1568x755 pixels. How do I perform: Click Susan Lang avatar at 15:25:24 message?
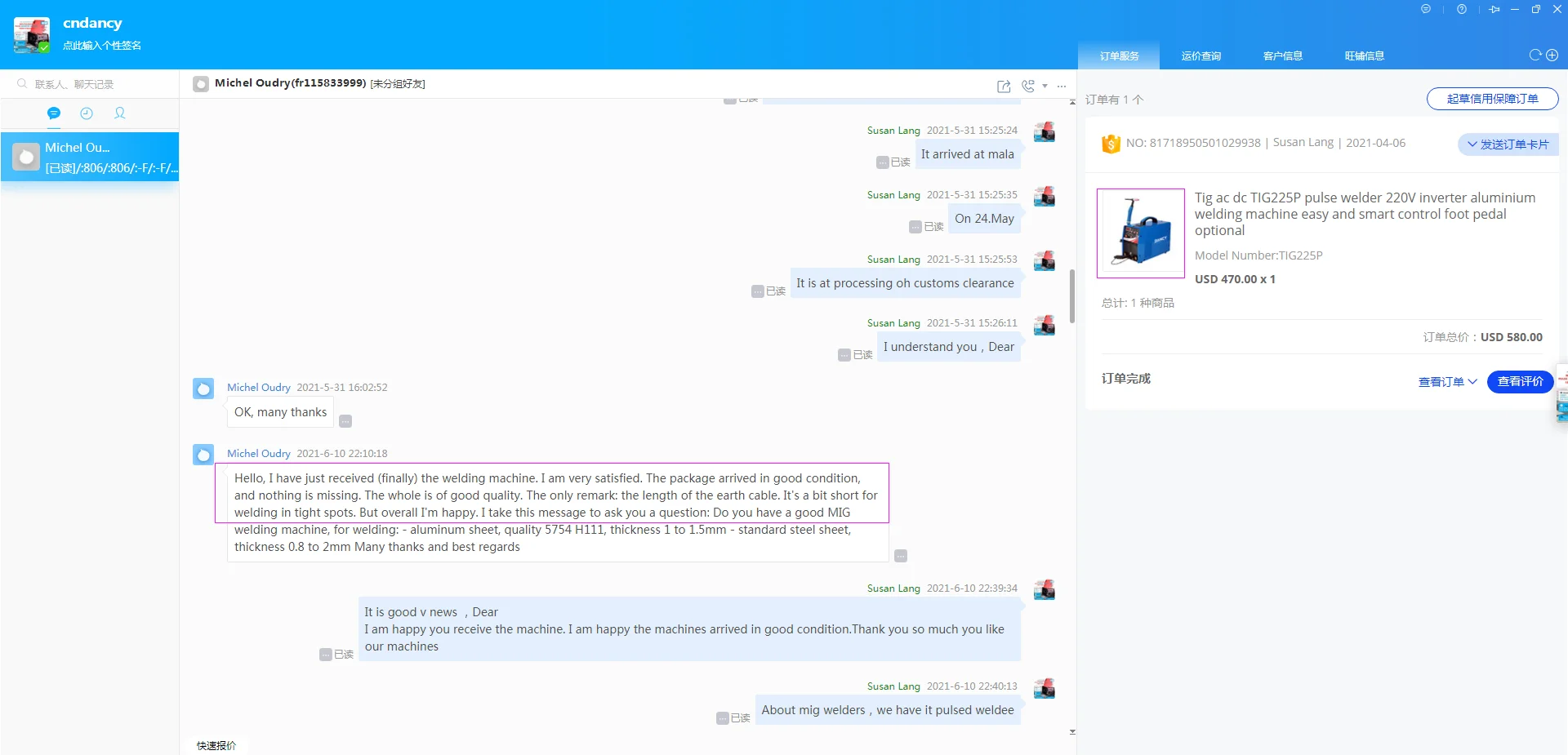pyautogui.click(x=1045, y=131)
